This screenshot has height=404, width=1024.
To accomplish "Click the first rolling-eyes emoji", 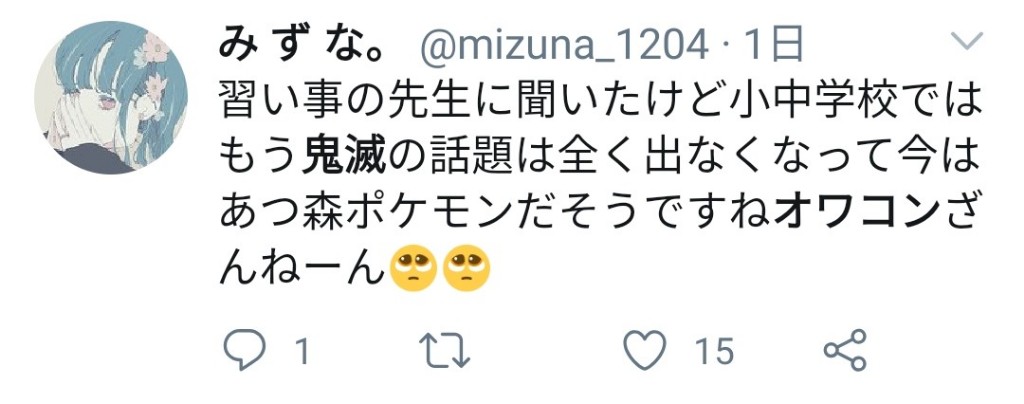I will pyautogui.click(x=413, y=270).
